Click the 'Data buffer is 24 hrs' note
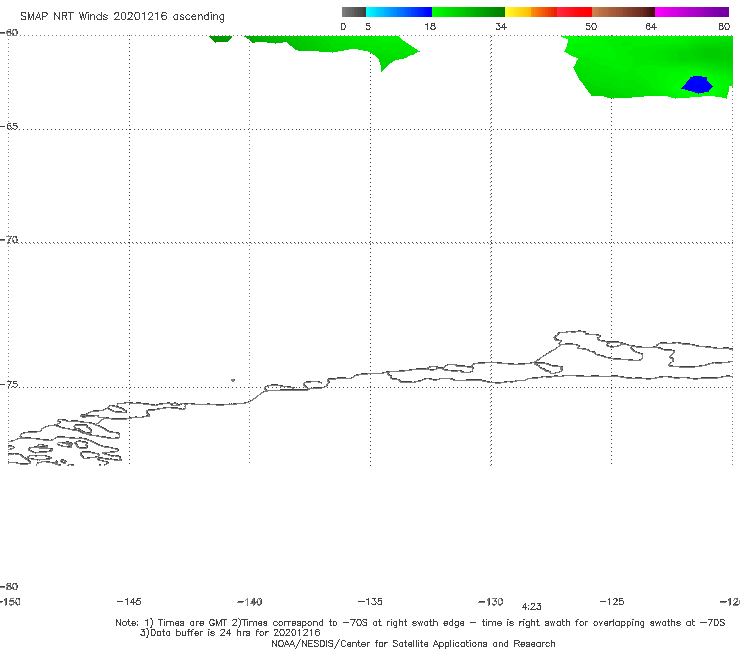 (230, 633)
